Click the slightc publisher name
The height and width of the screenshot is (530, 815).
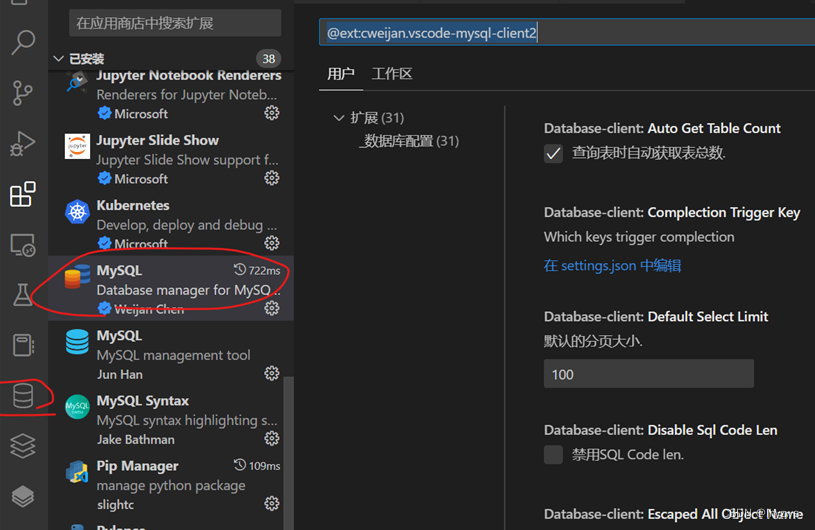point(115,505)
